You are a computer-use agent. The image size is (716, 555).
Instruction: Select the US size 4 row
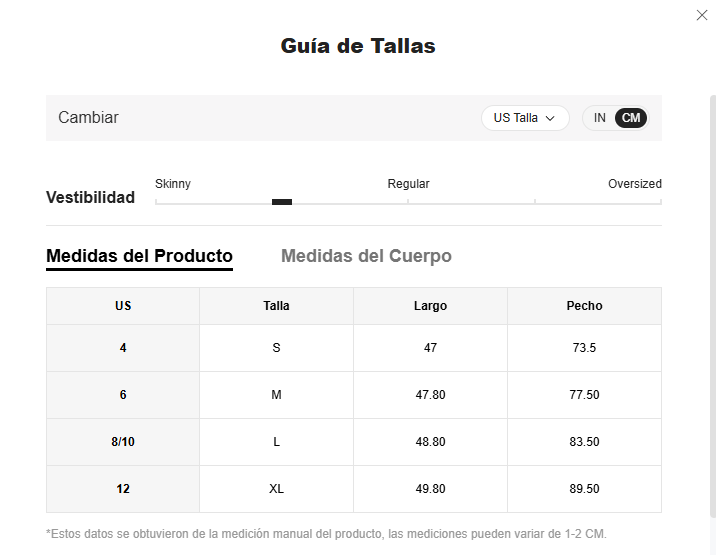[x=354, y=348]
